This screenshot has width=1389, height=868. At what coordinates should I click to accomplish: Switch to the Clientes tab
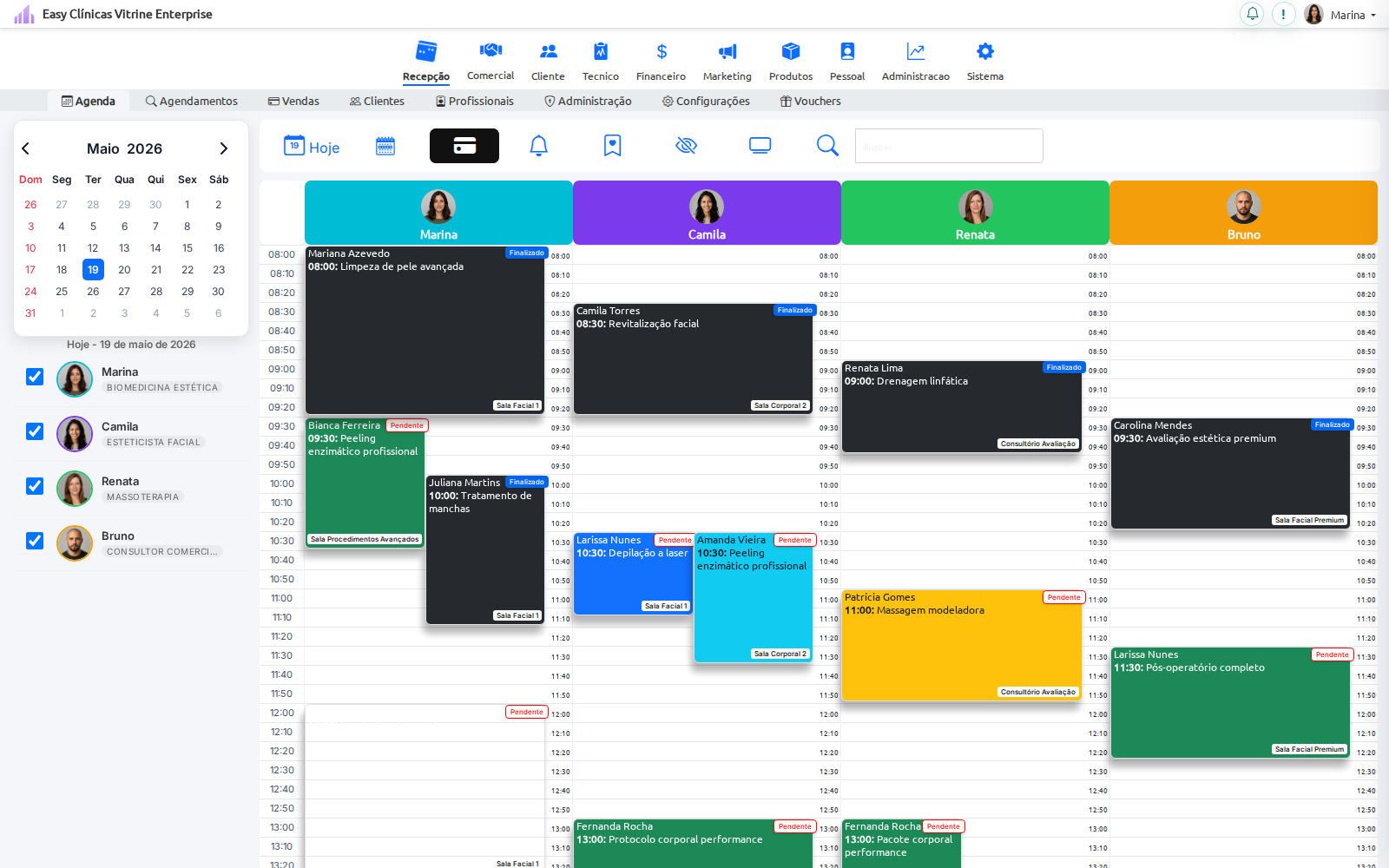click(x=378, y=101)
